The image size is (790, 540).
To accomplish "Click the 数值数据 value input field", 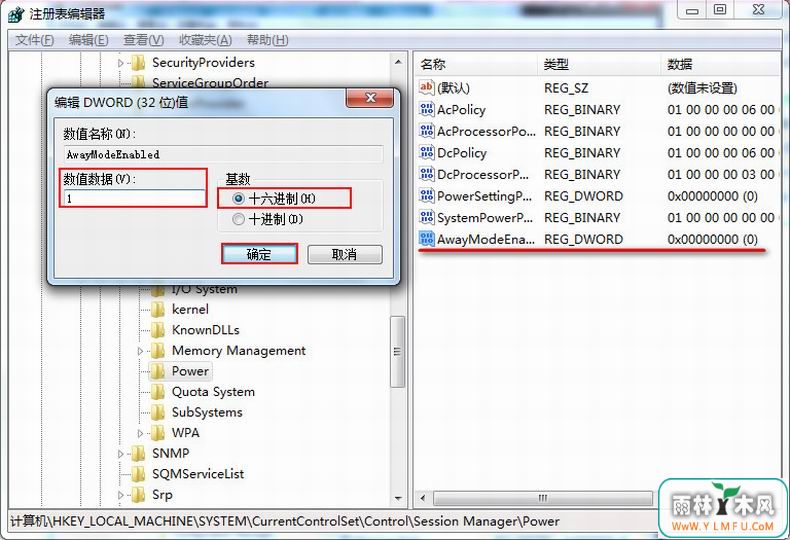I will [x=134, y=198].
